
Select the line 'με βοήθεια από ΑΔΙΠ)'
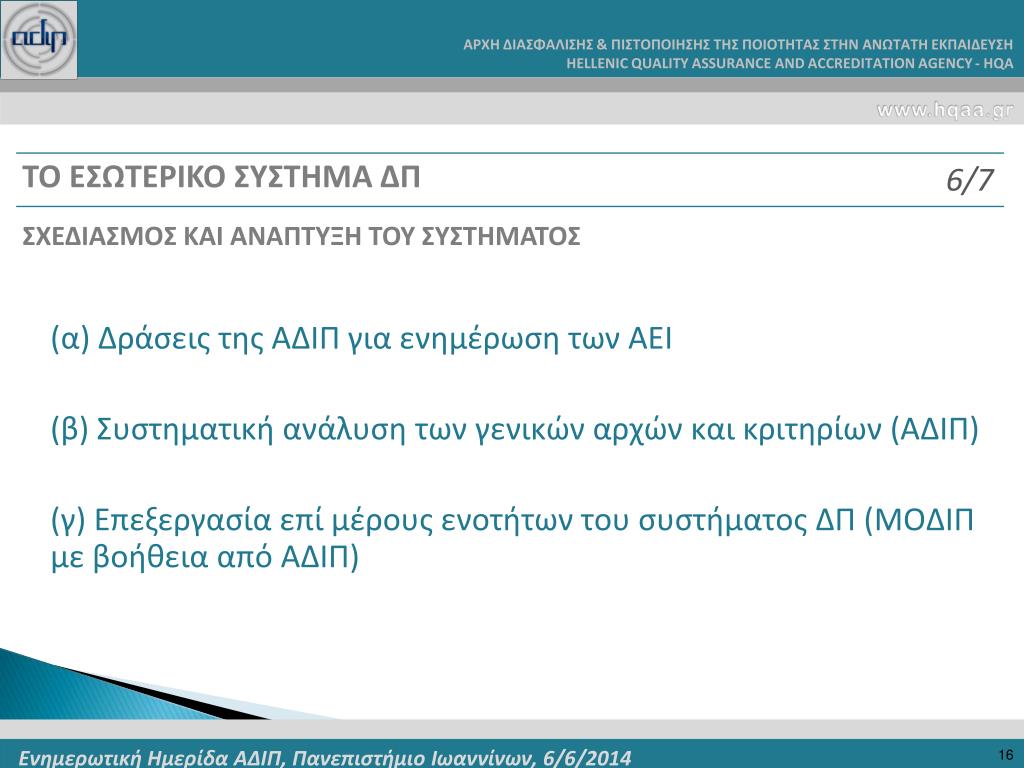pyautogui.click(x=205, y=557)
